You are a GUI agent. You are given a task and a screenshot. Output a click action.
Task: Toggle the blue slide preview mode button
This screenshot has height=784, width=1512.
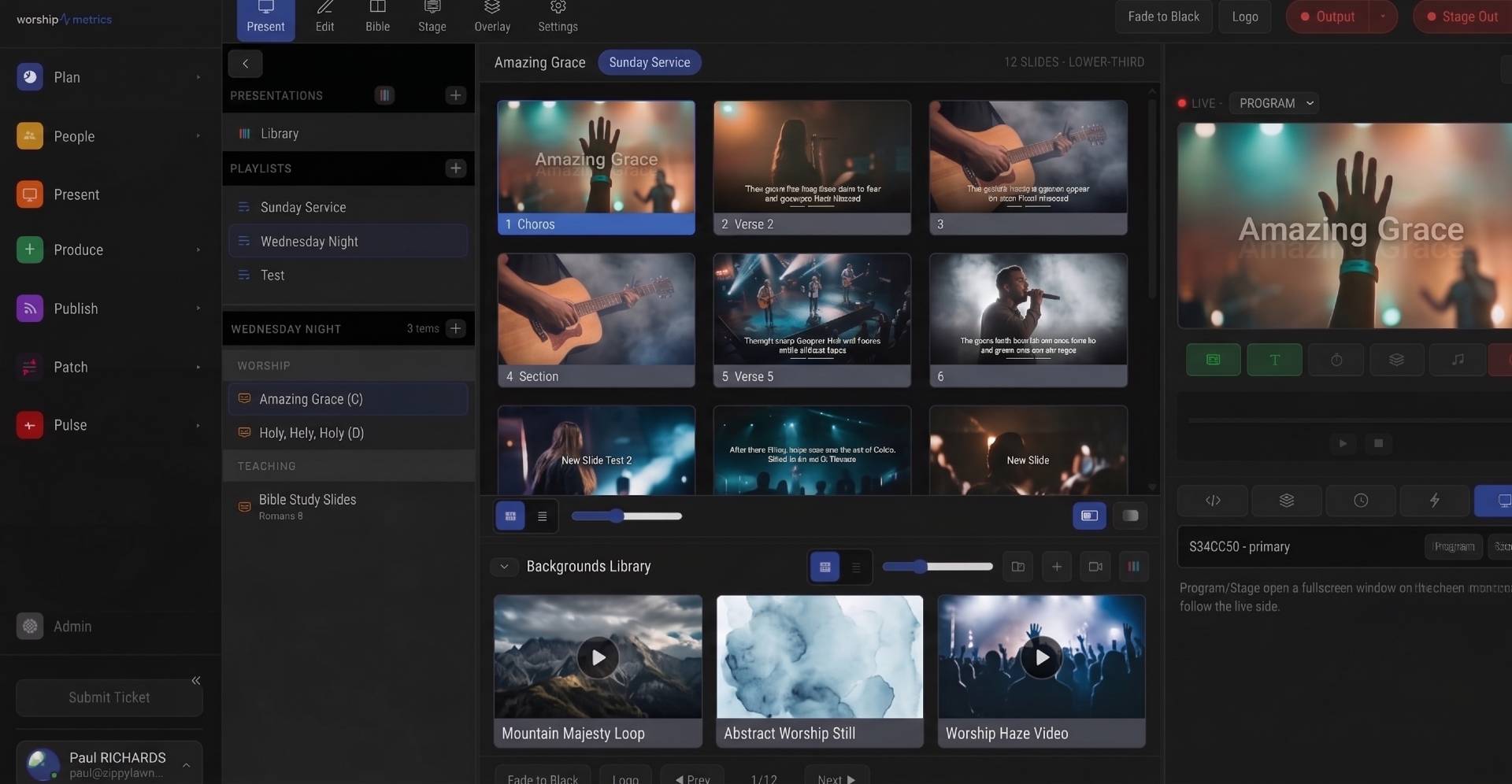[x=1089, y=516]
